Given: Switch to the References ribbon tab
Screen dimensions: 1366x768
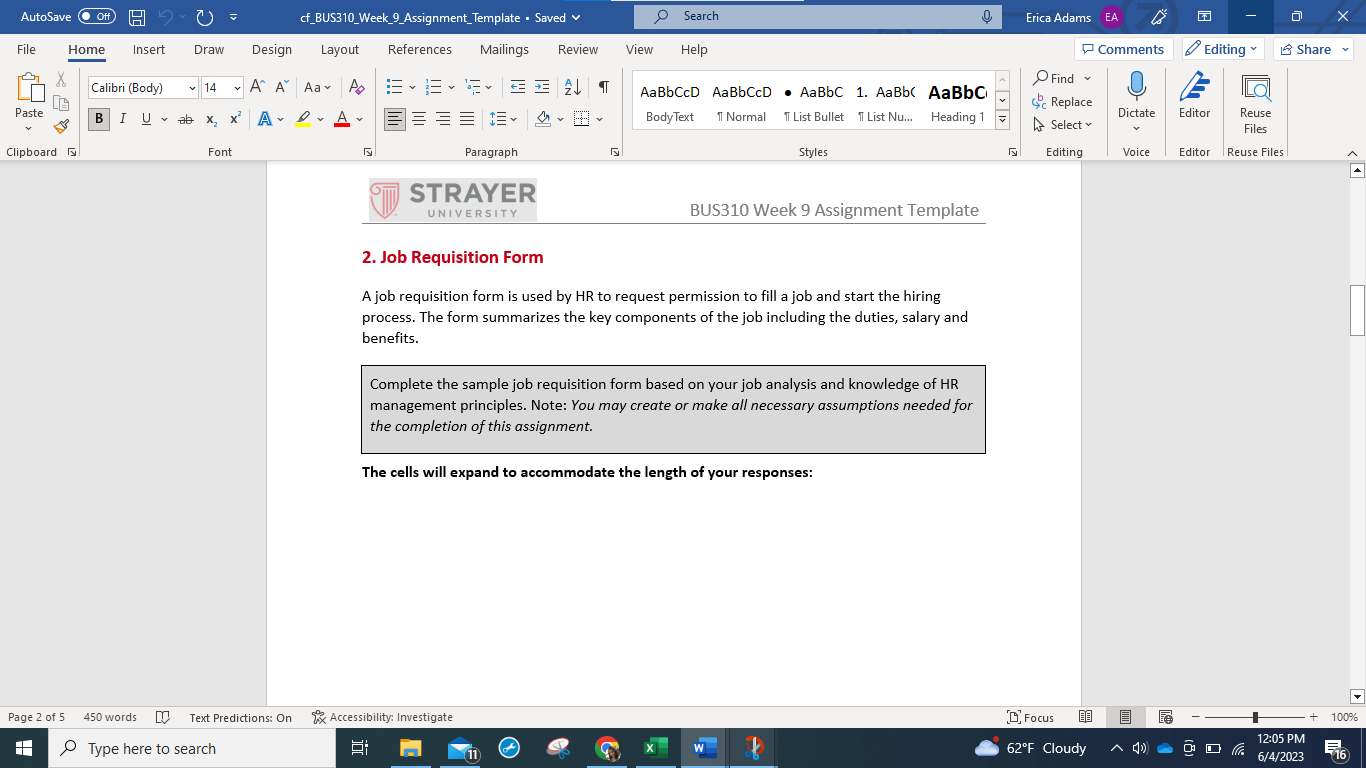Looking at the screenshot, I should tap(420, 49).
